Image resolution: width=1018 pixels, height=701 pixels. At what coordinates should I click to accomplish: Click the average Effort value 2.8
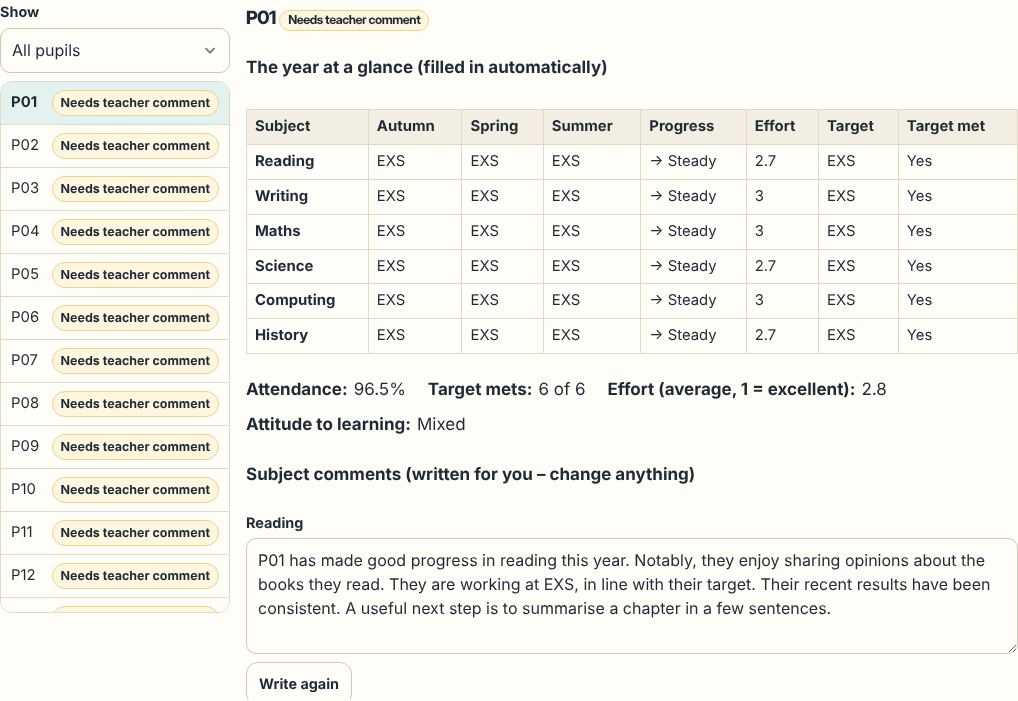[874, 389]
